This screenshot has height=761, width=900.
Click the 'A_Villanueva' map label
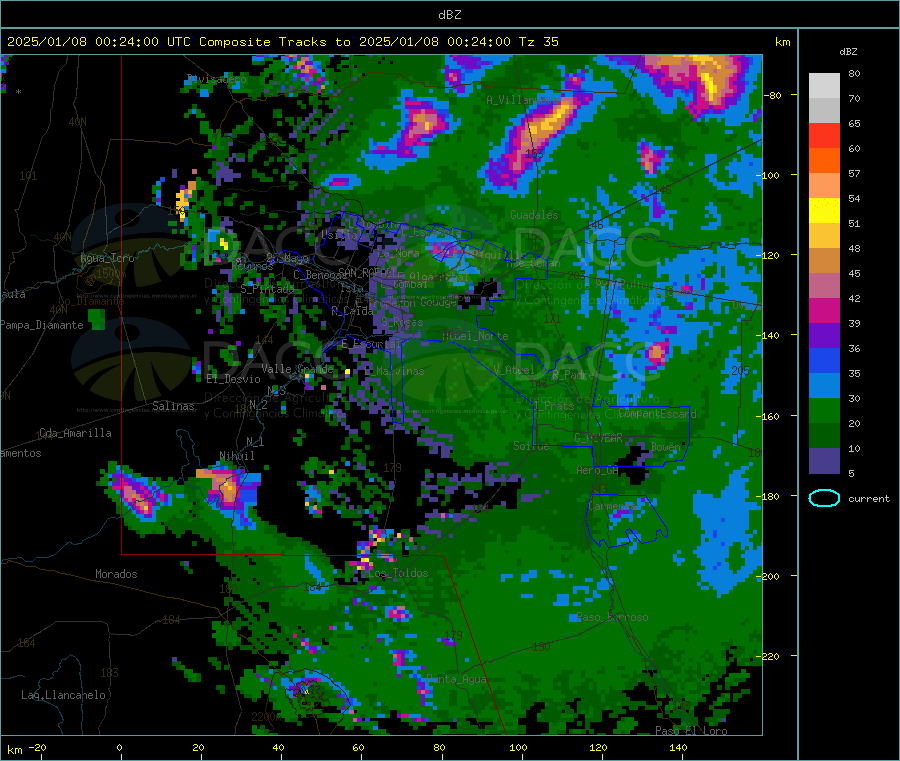[x=522, y=100]
